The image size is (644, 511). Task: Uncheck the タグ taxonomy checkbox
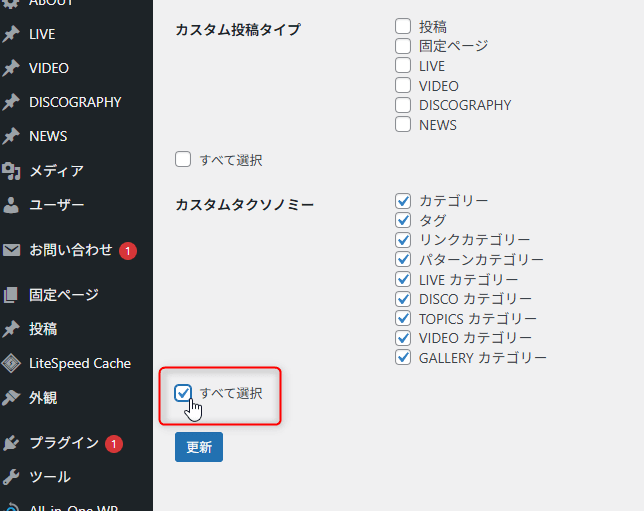tap(403, 220)
